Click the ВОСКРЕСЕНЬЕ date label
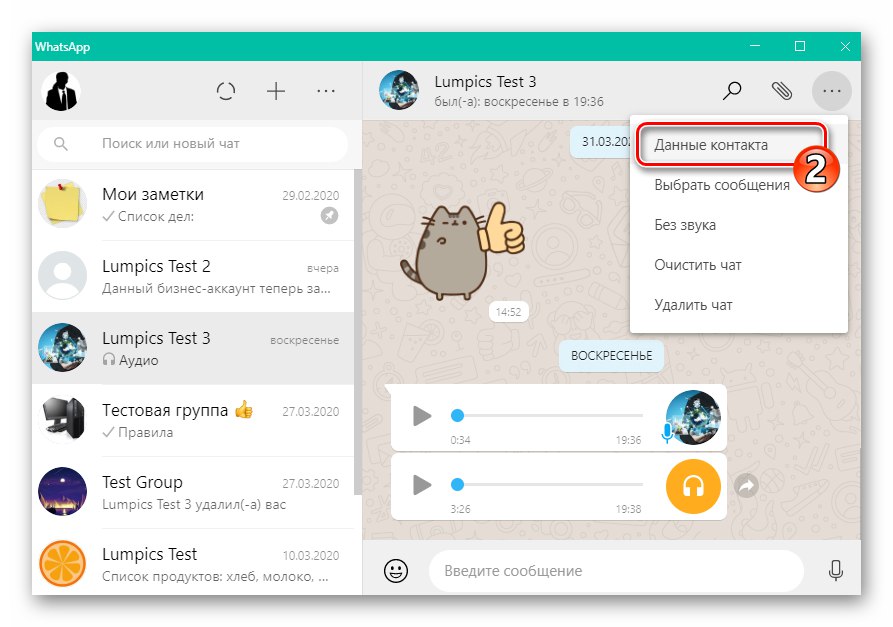The height and width of the screenshot is (627, 893). 611,356
